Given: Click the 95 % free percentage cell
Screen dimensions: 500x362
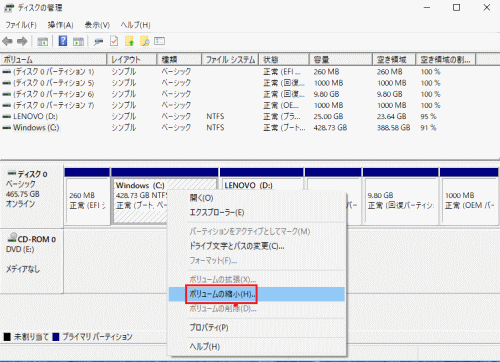Looking at the screenshot, I should (x=428, y=117).
